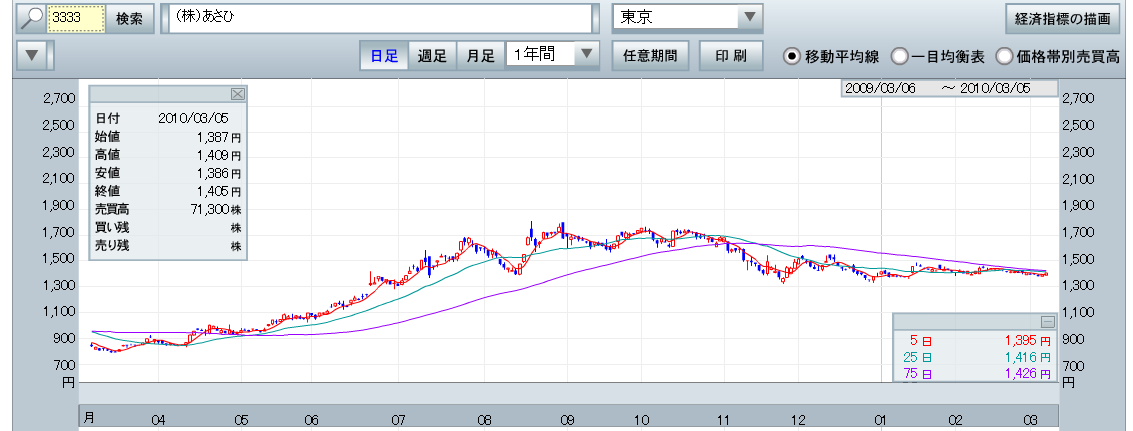The image size is (1133, 431).
Task: Select the 一目均衡表 radio option
Action: pyautogui.click(x=899, y=56)
